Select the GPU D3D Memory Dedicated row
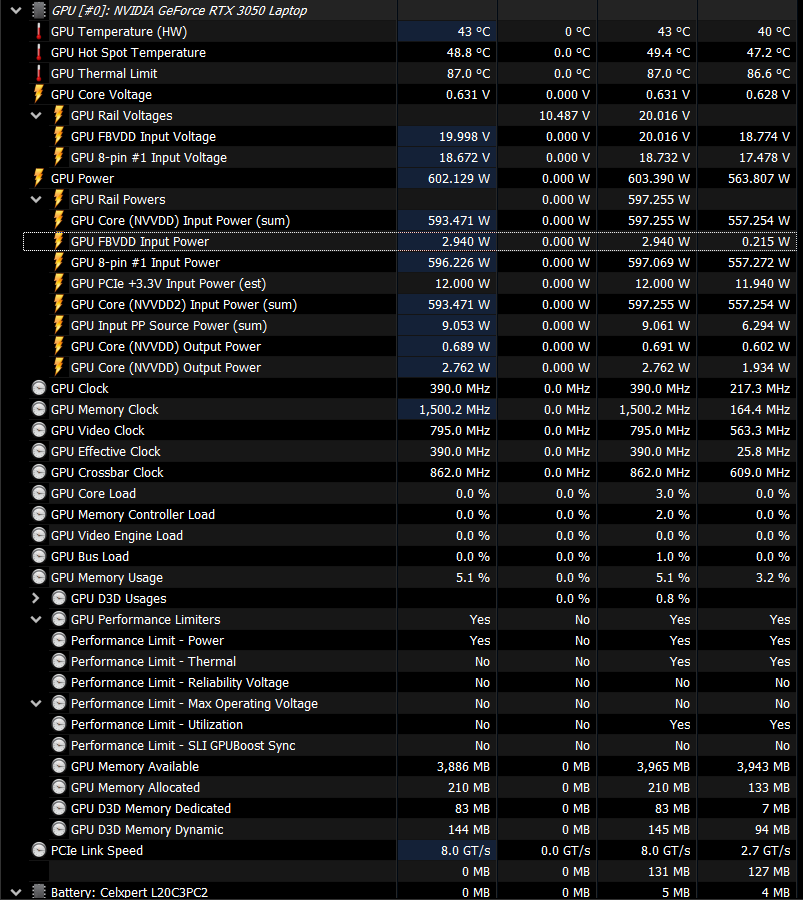Viewport: 803px width, 900px height. coord(150,809)
